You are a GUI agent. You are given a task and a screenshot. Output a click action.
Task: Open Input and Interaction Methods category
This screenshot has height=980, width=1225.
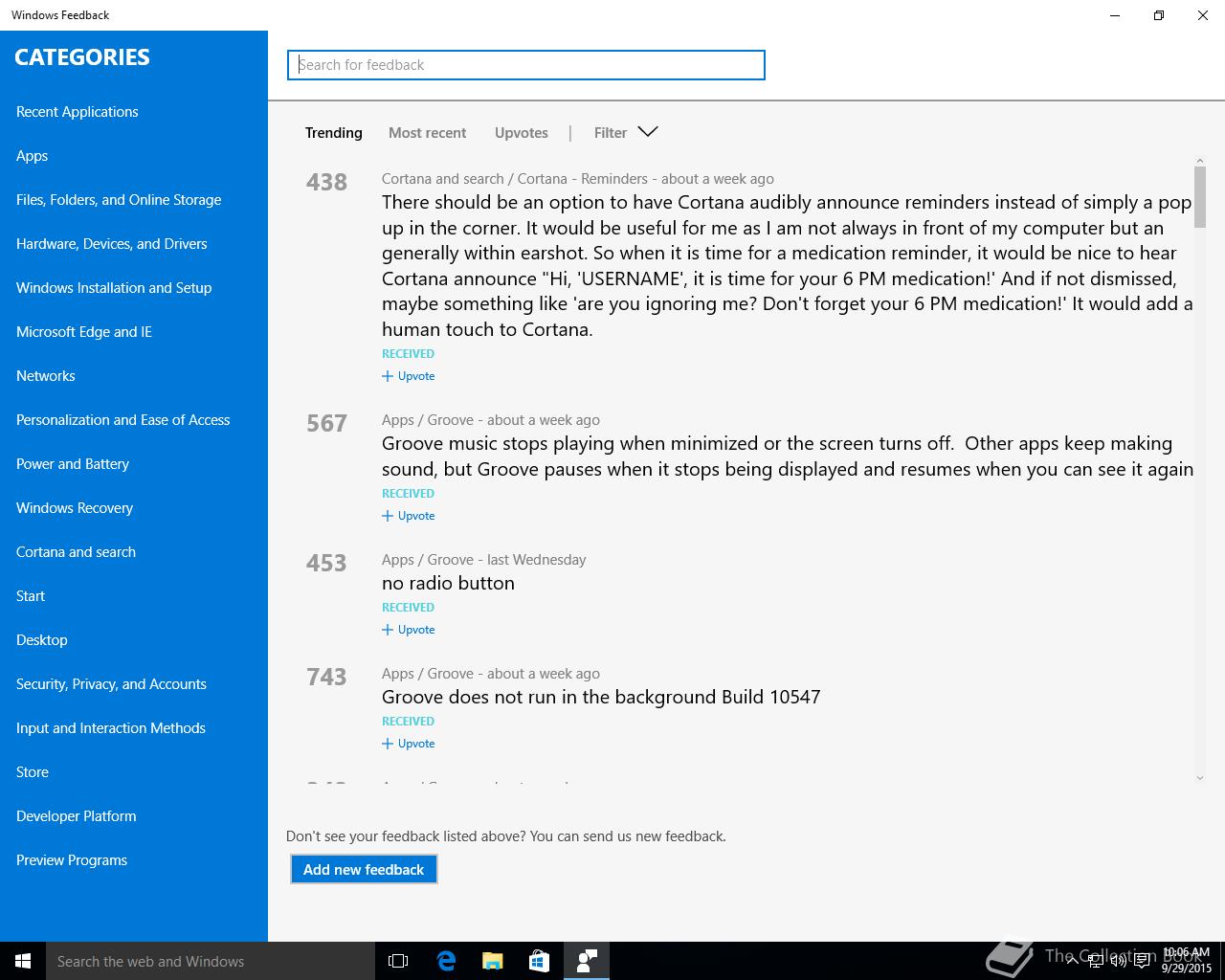(111, 728)
